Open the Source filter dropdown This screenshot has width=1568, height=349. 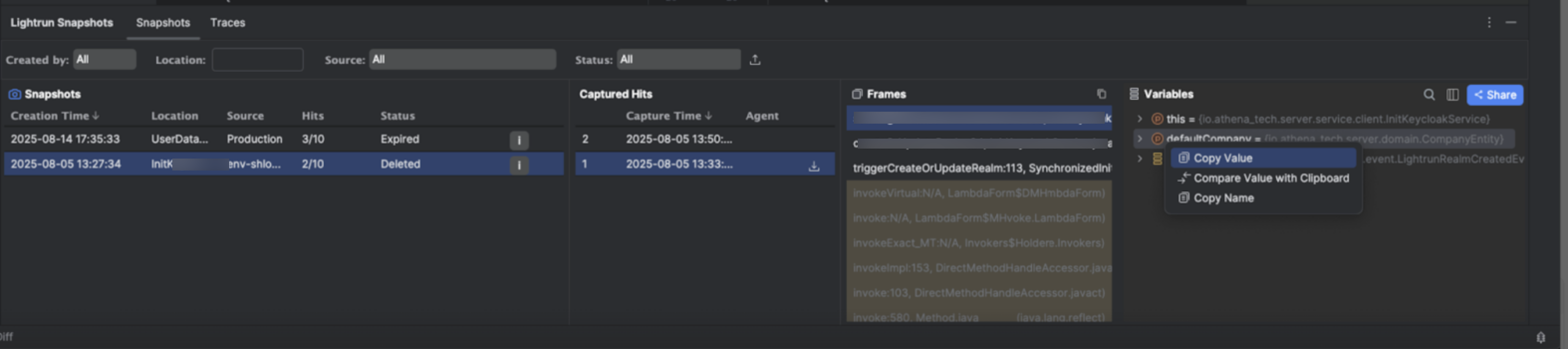pyautogui.click(x=462, y=60)
